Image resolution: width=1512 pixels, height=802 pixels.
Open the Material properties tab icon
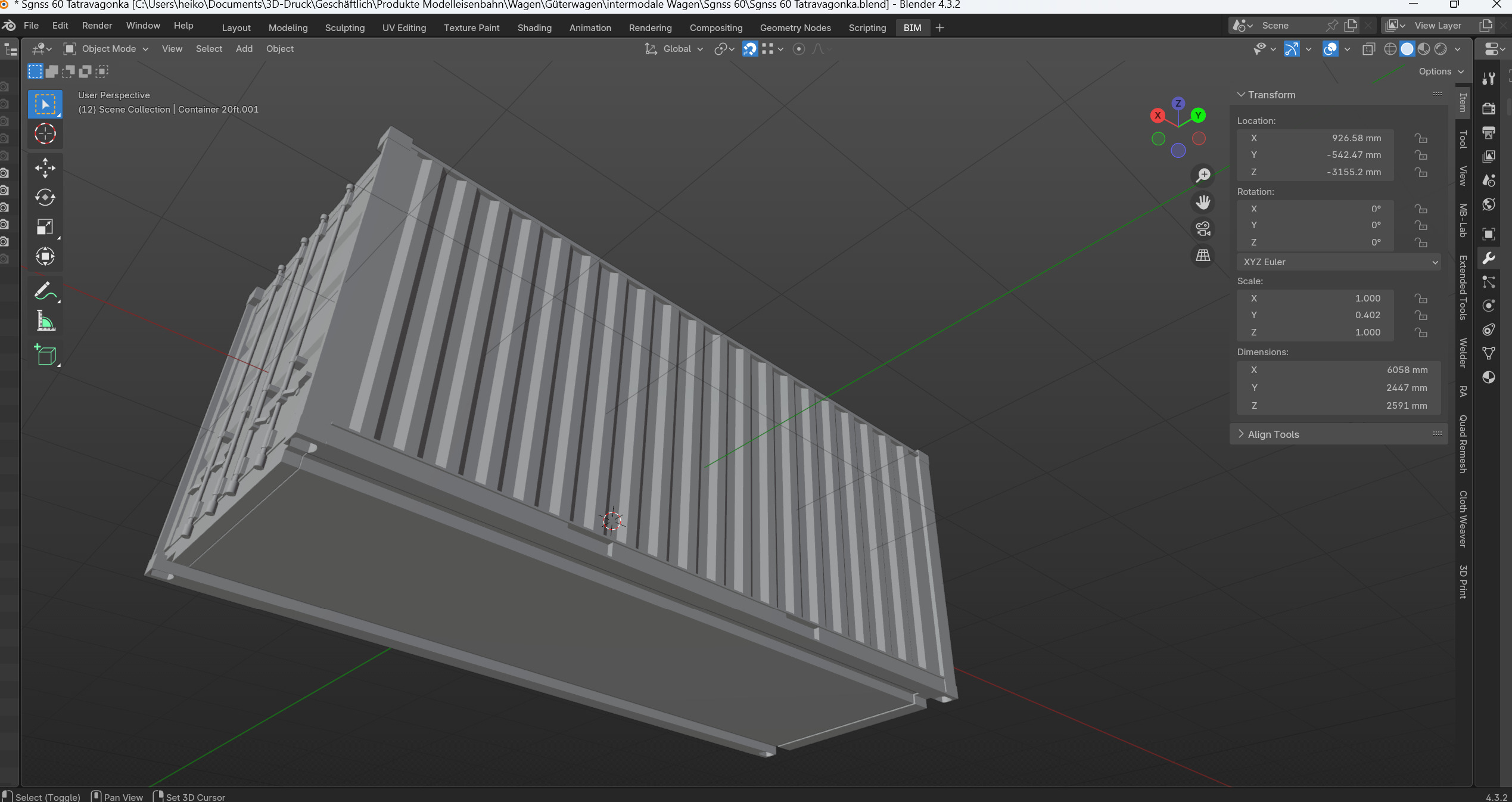coord(1489,377)
